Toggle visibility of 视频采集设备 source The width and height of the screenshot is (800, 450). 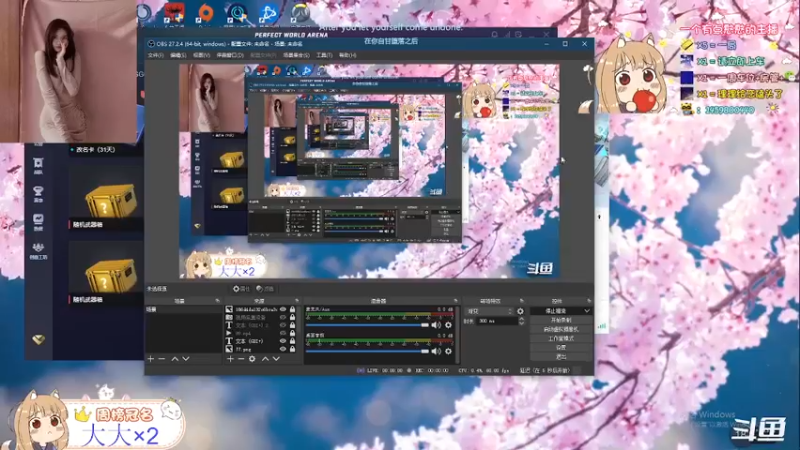283,317
